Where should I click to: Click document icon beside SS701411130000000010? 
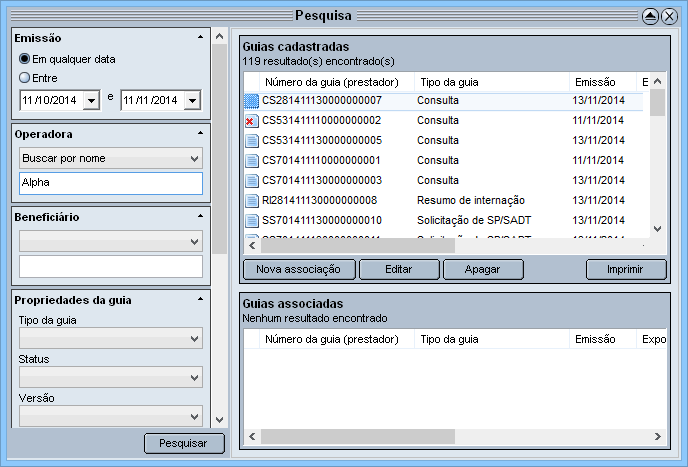[x=252, y=221]
